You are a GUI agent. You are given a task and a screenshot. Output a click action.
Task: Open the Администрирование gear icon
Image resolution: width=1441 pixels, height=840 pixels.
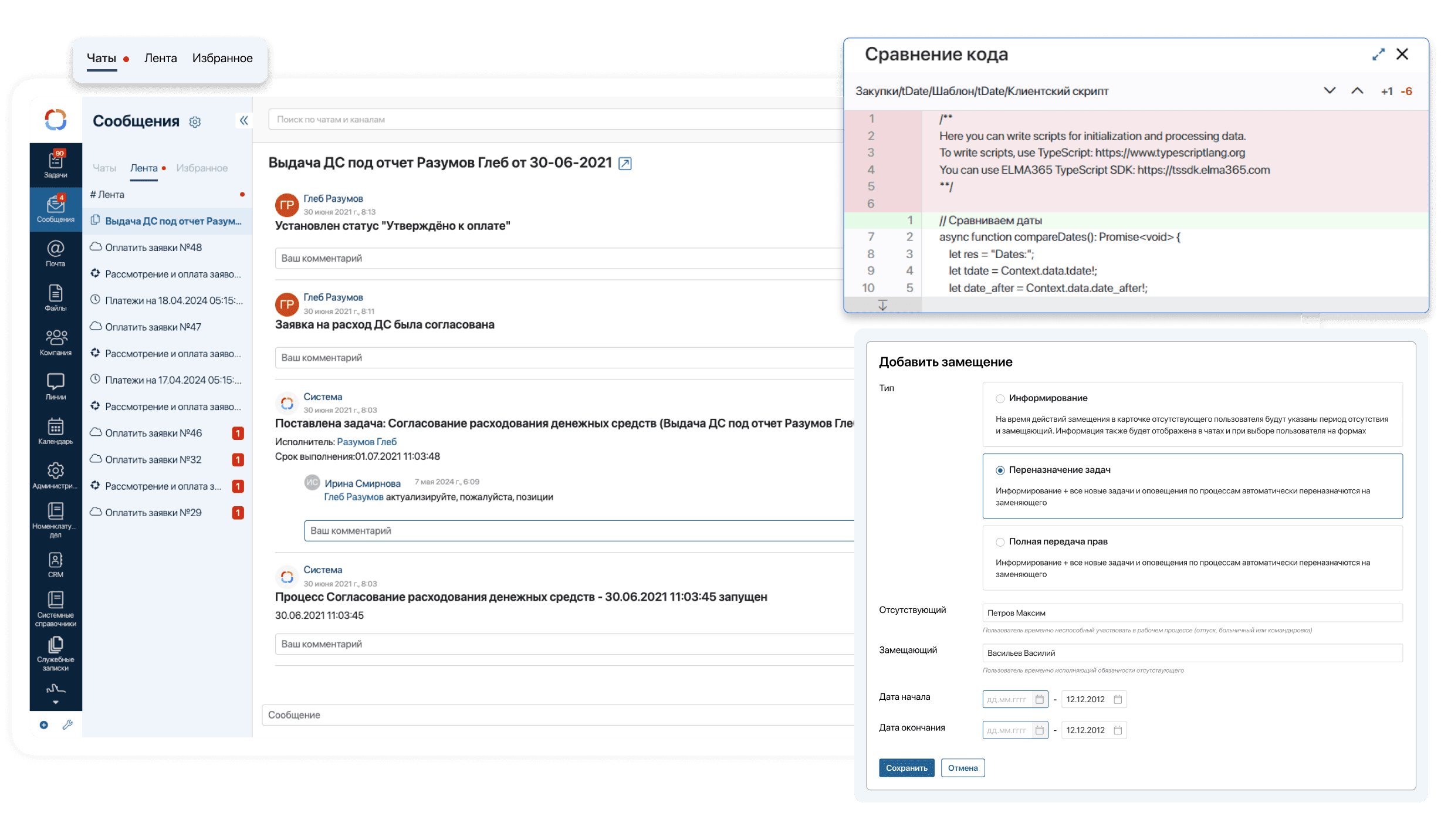click(x=56, y=476)
